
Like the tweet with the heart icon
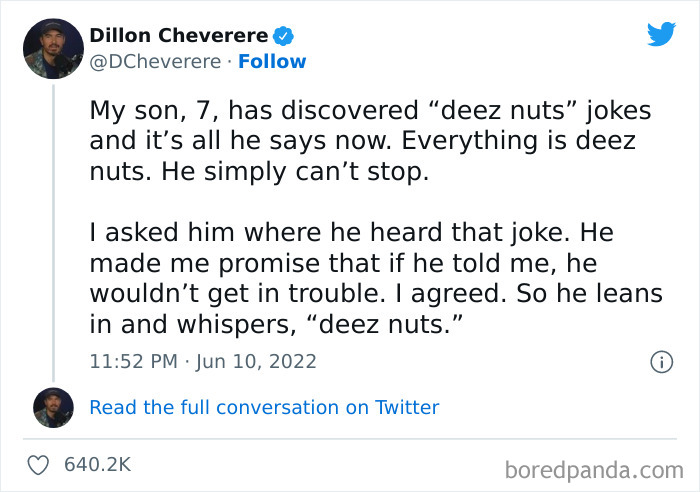tap(39, 465)
